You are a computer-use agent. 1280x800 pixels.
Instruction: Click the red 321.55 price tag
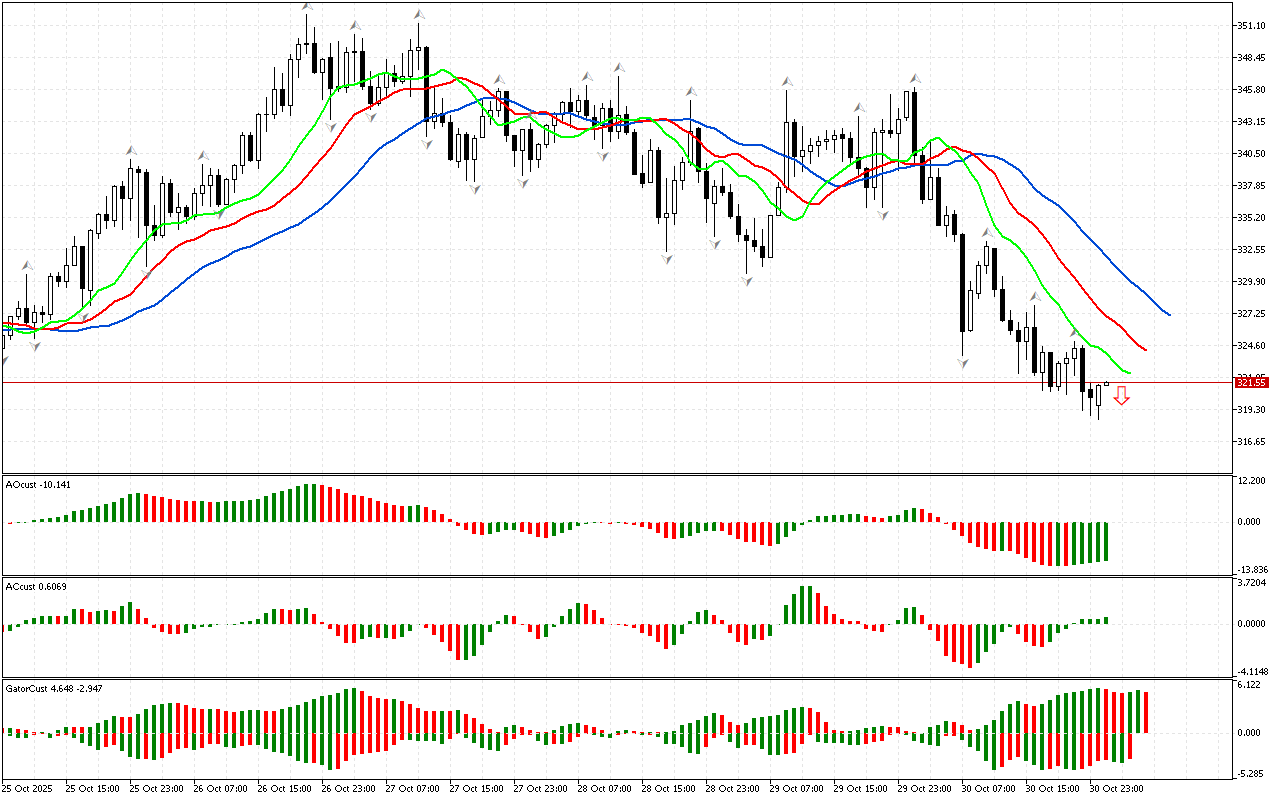[x=1251, y=382]
